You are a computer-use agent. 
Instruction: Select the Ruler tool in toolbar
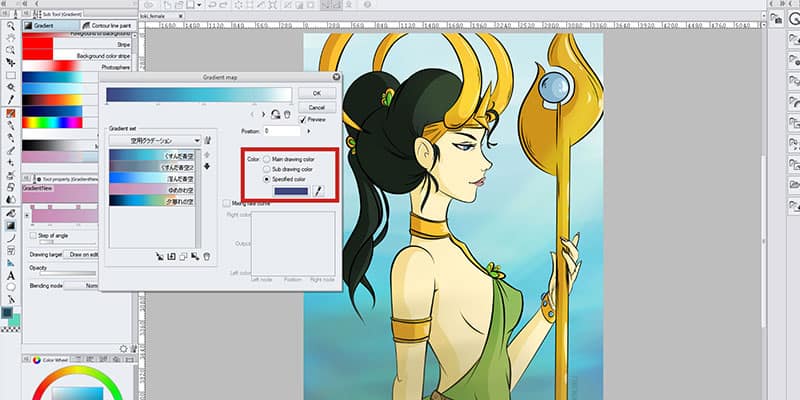click(x=10, y=263)
